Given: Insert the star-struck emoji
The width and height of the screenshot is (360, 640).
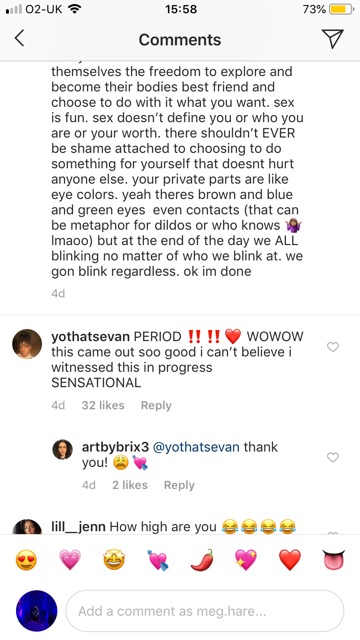Looking at the screenshot, I should [x=114, y=560].
